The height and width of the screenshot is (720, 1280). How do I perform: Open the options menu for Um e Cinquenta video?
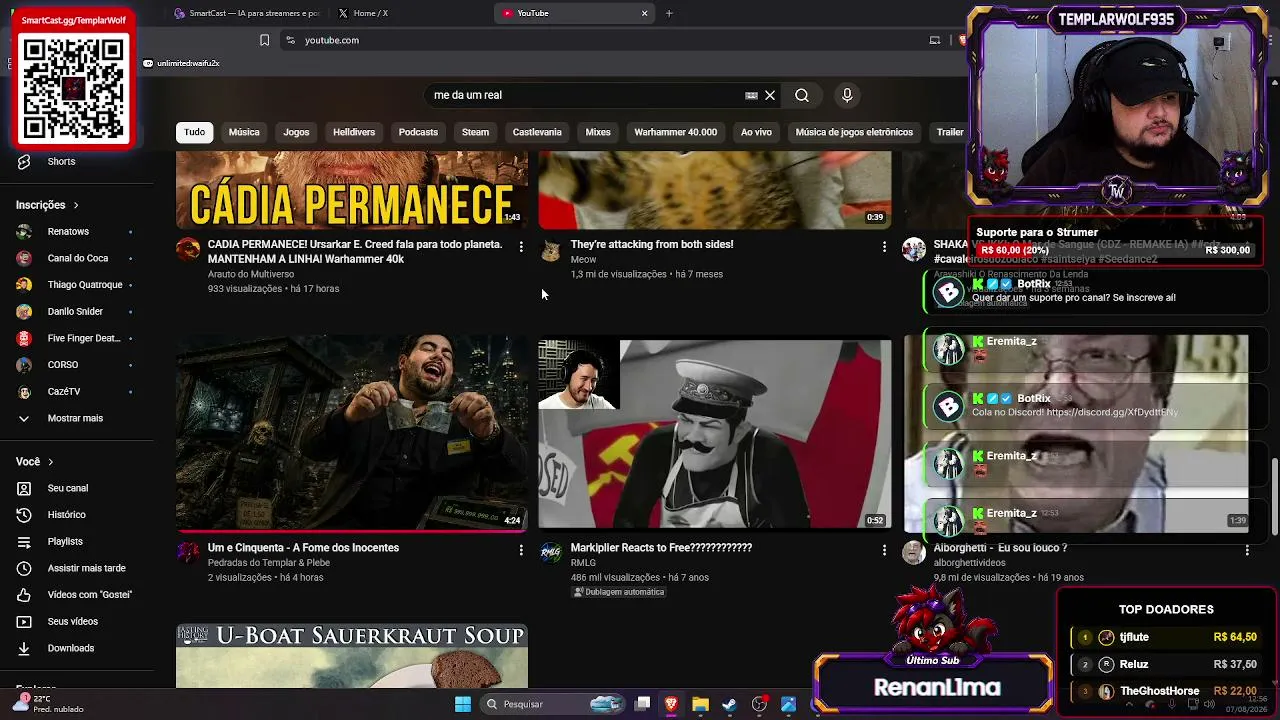(521, 550)
